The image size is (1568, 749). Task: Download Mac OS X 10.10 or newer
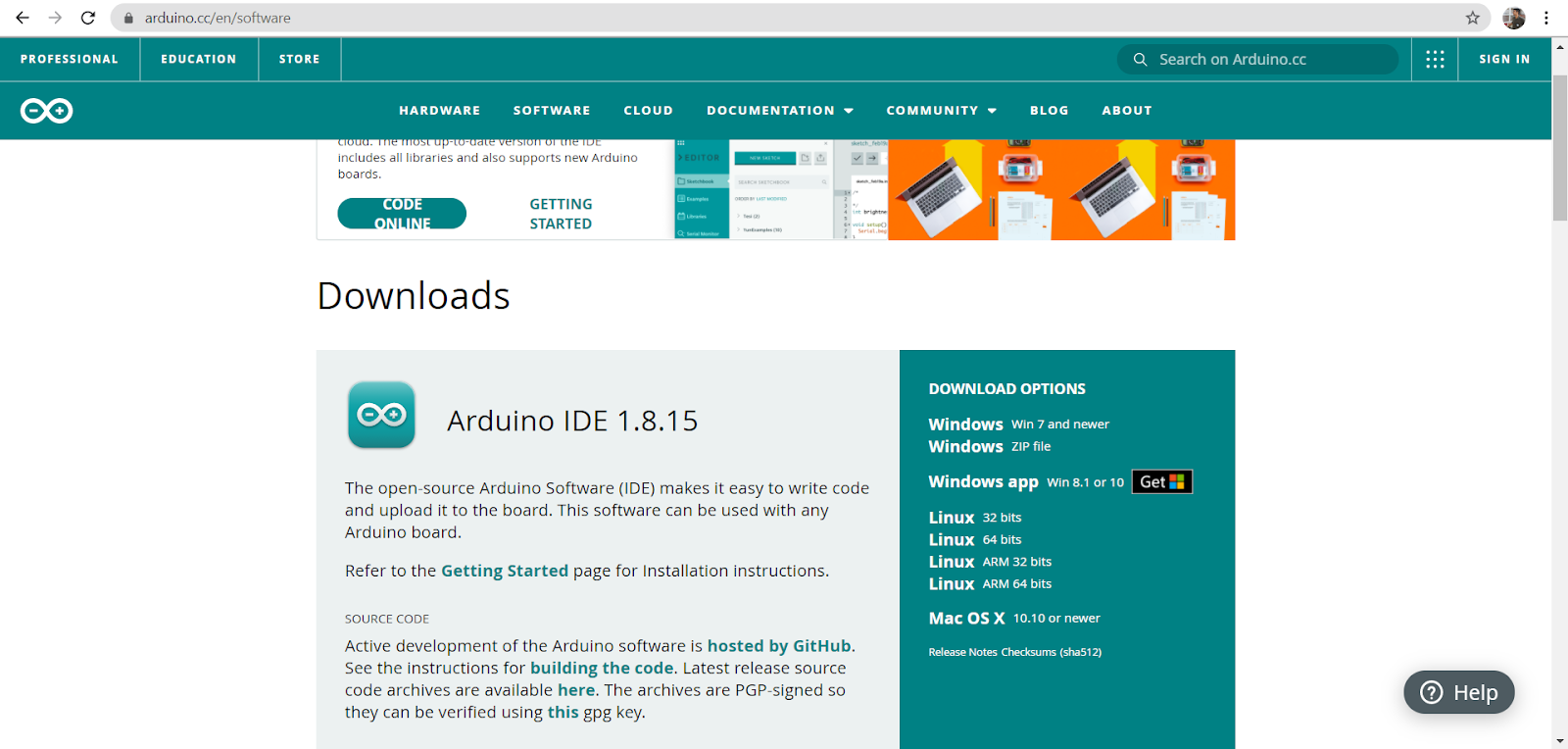pos(1014,618)
